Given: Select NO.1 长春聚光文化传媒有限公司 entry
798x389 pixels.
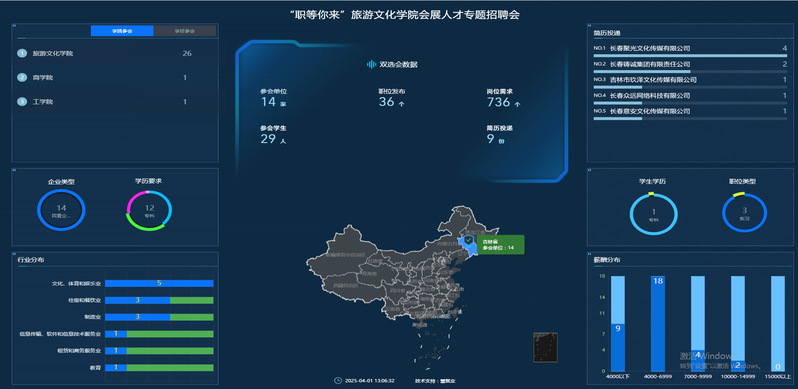Looking at the screenshot, I should tap(690, 50).
